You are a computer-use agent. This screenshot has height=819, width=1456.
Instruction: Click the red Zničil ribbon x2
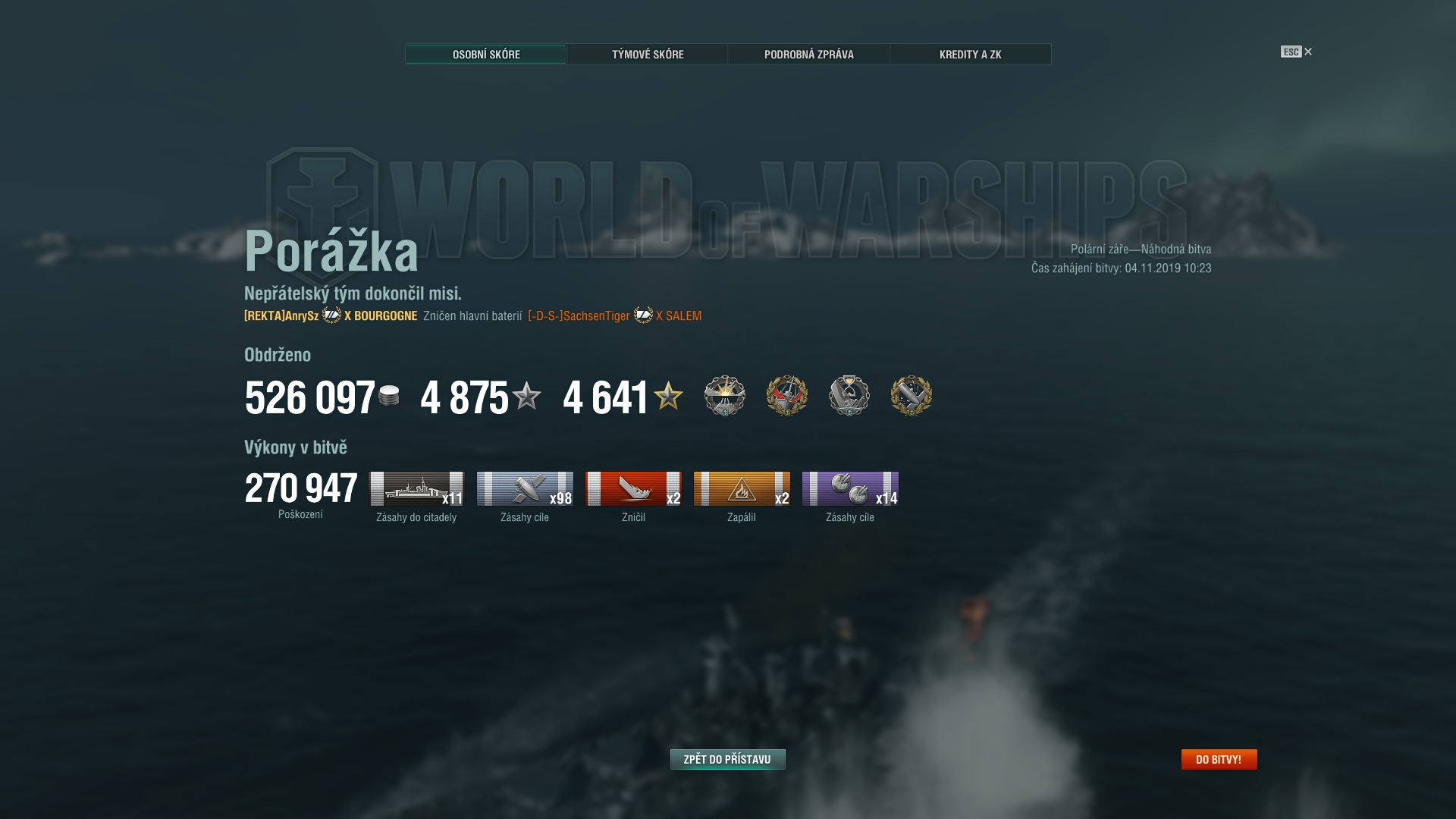(x=633, y=488)
